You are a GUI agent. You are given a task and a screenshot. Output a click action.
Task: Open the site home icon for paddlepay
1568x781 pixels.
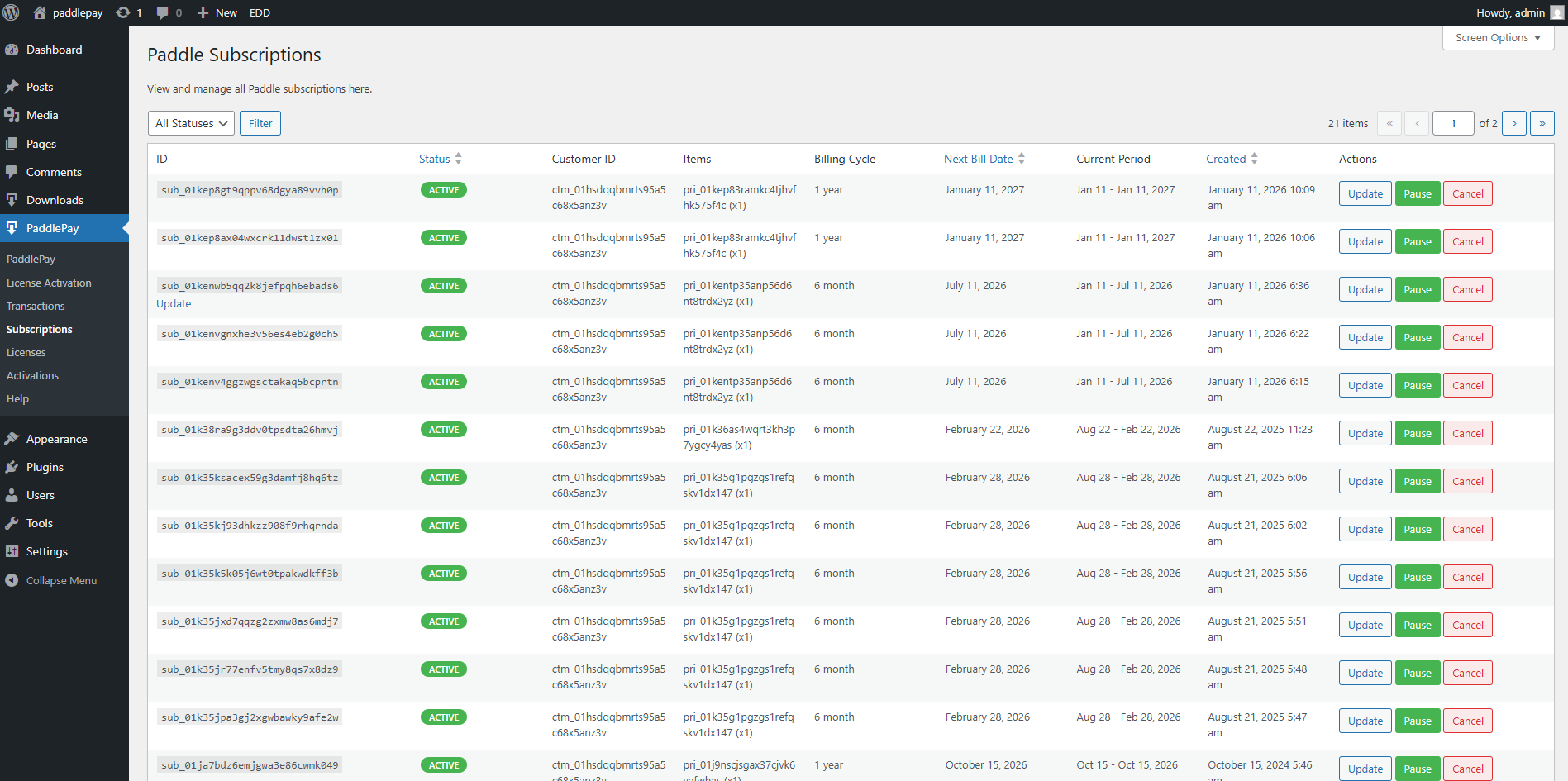click(40, 12)
